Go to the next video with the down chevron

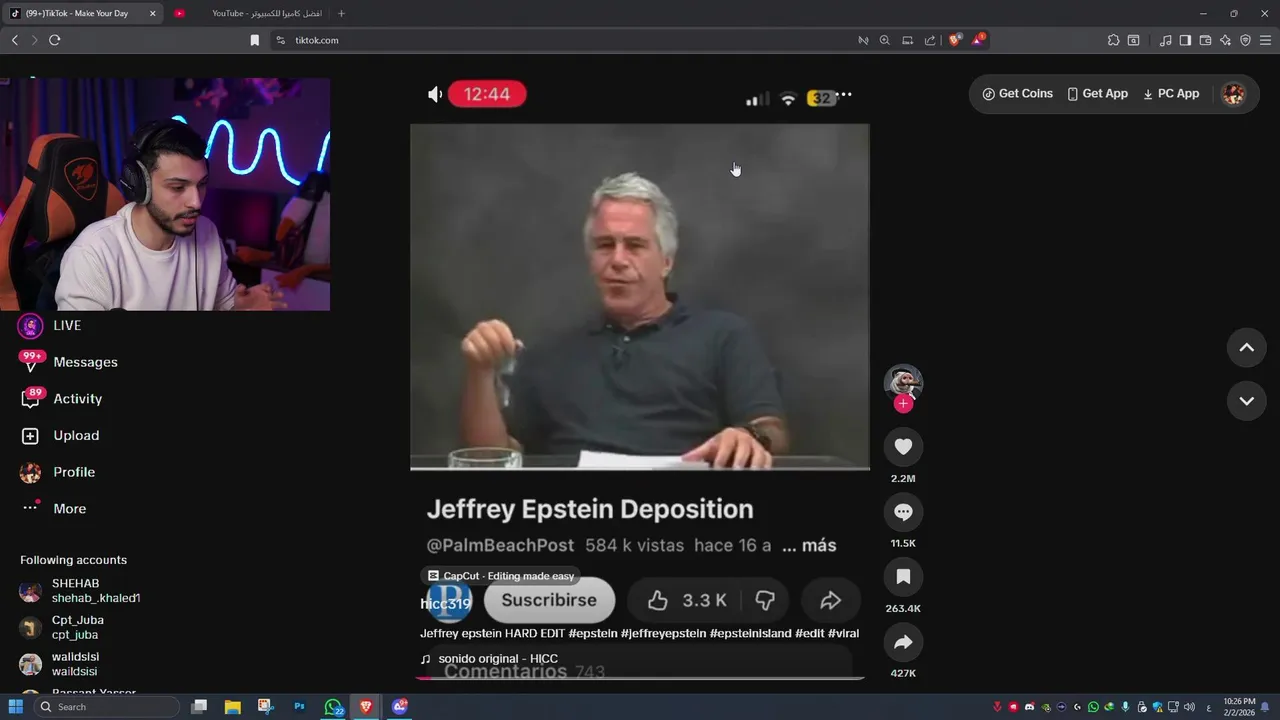click(x=1246, y=401)
